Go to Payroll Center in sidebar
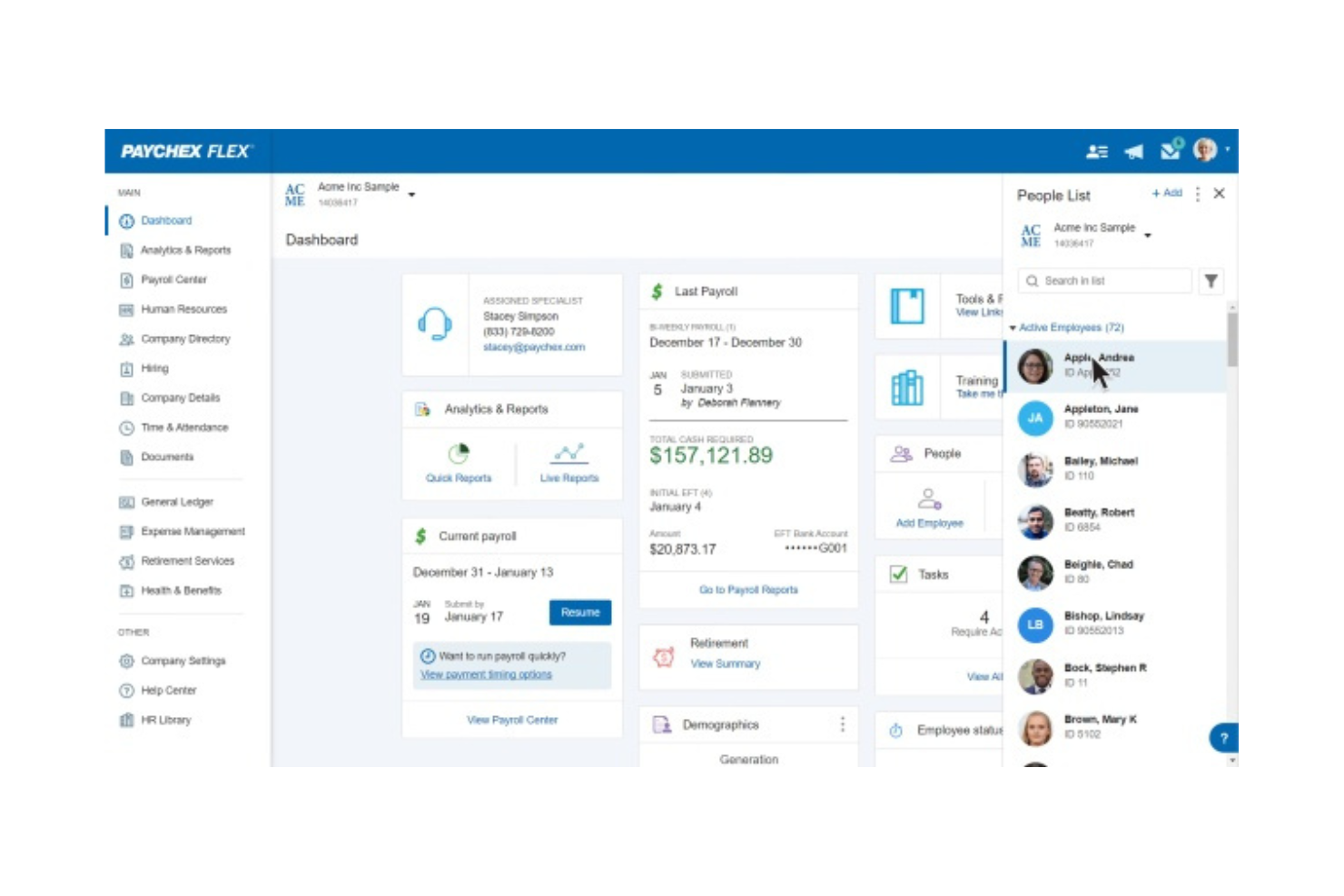Viewport: 1344px width, 896px height. [x=173, y=280]
